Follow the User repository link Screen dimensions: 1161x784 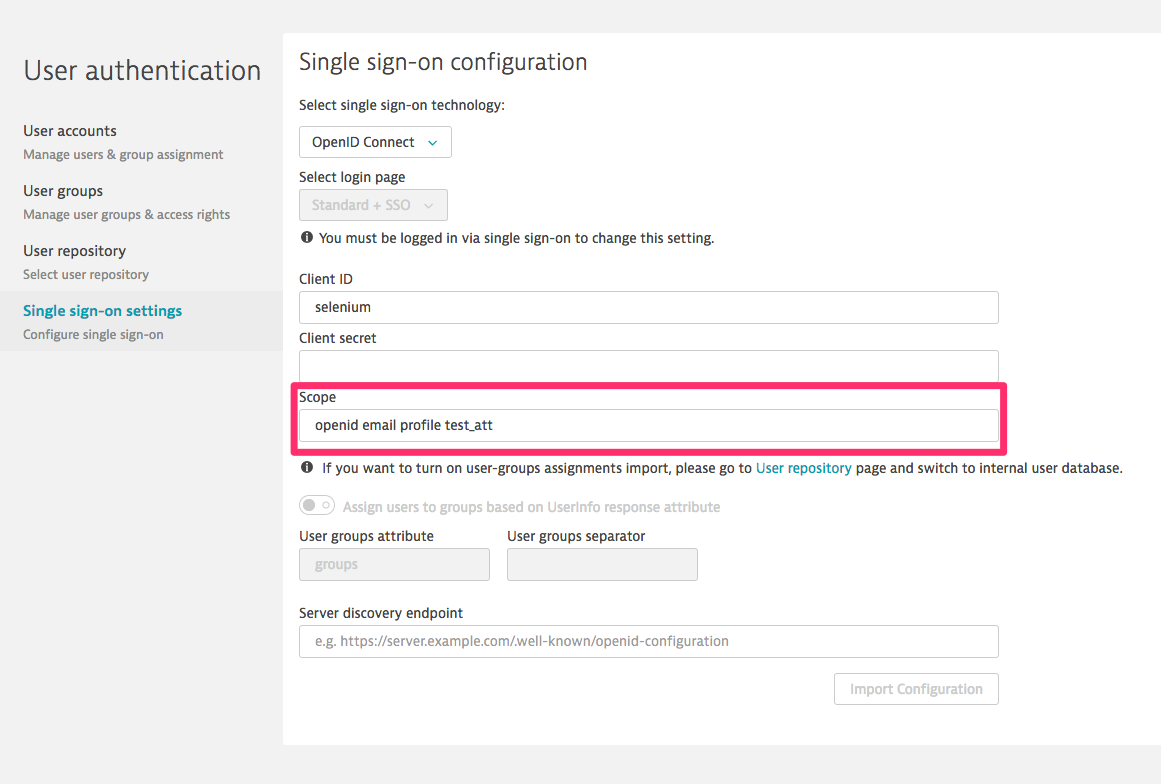(x=803, y=468)
